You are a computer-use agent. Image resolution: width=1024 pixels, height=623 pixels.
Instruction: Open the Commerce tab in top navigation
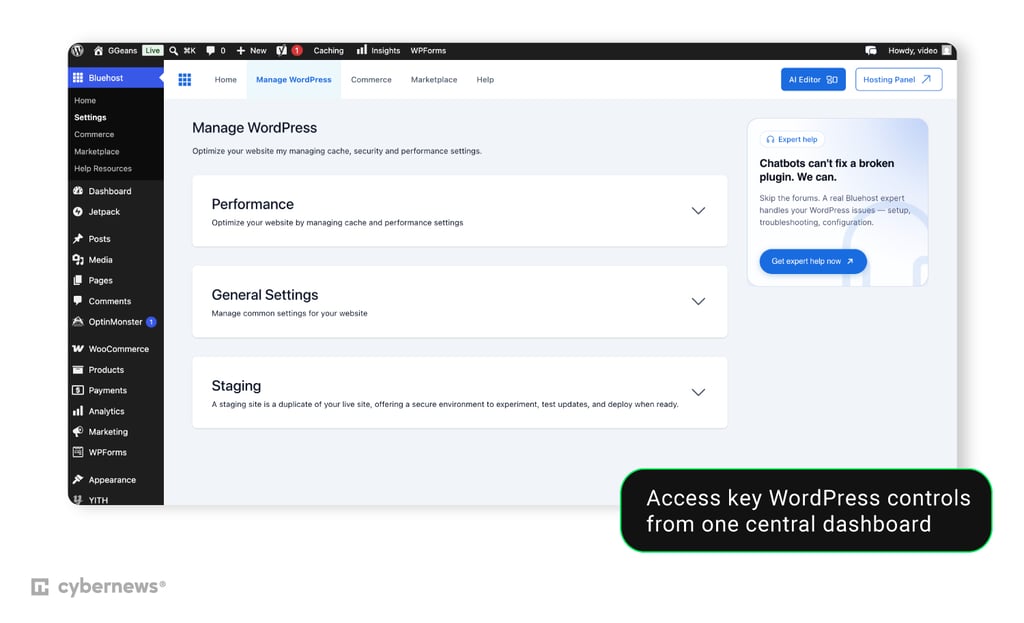(371, 80)
